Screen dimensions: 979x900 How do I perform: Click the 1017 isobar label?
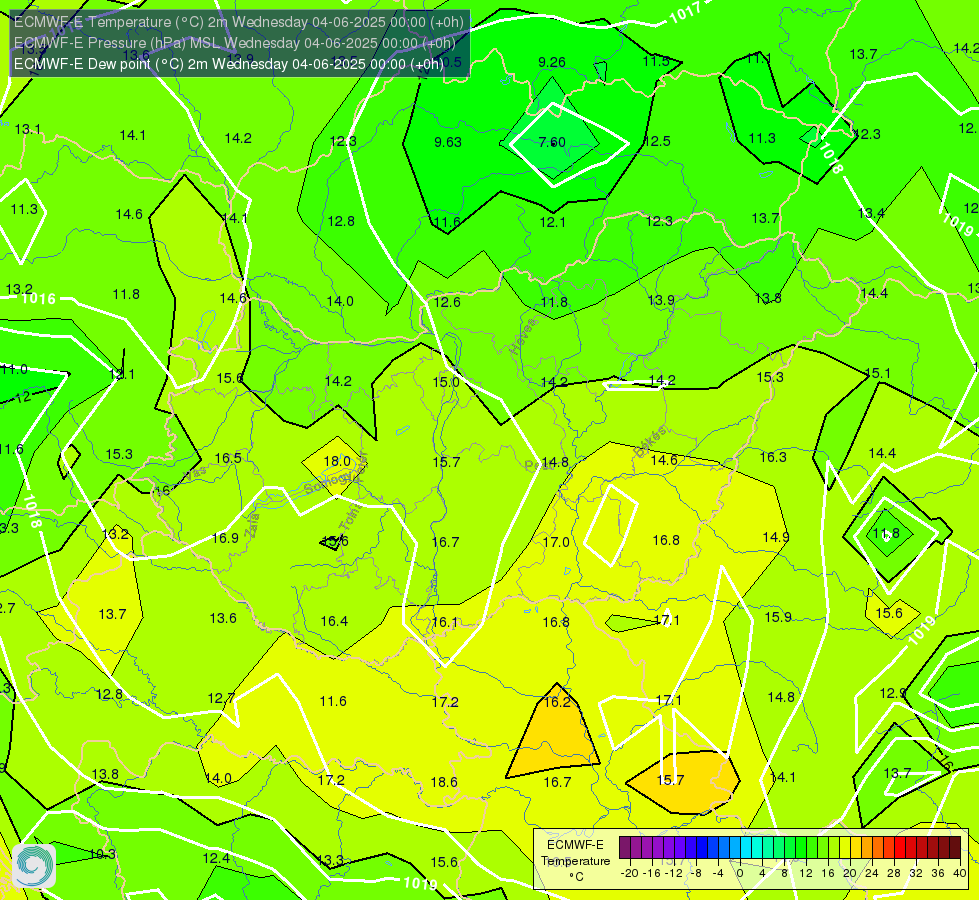[x=685, y=13]
